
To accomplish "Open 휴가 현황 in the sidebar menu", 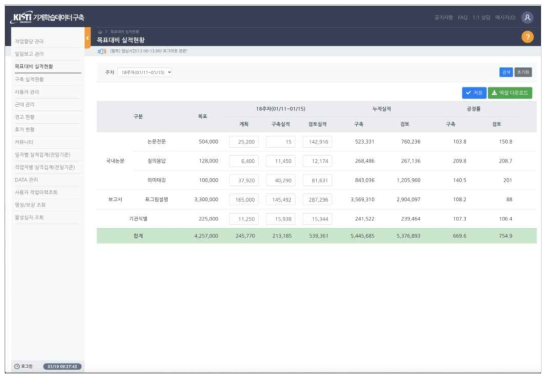I will 25,129.
